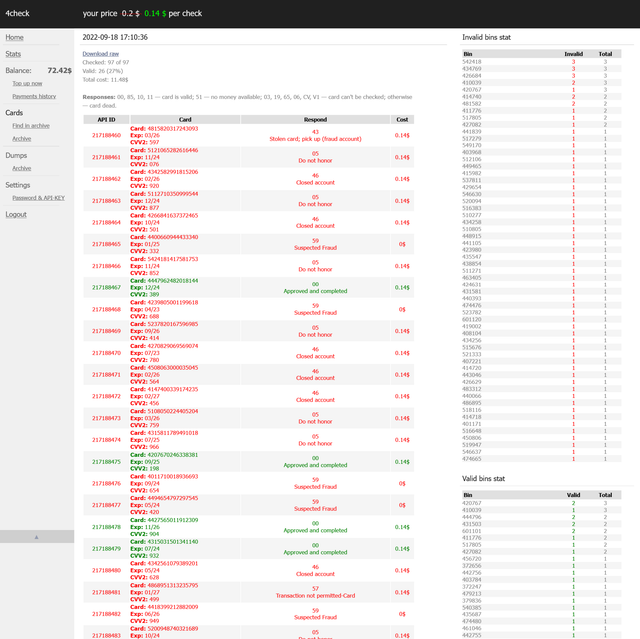This screenshot has width=640, height=639.
Task: Click the green 0.14 $ price in header
Action: (155, 13)
